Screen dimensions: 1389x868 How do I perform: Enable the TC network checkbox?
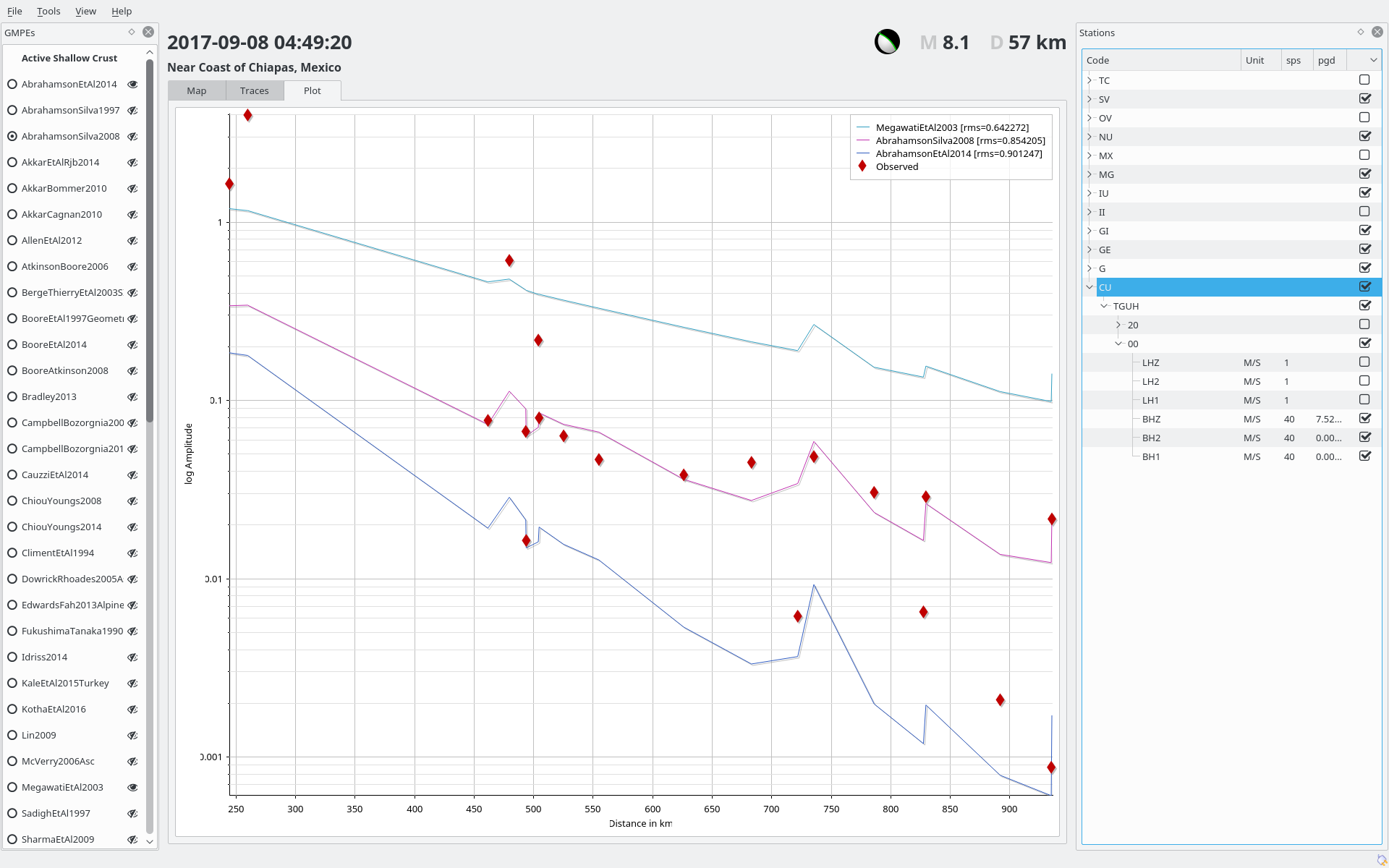[x=1364, y=80]
